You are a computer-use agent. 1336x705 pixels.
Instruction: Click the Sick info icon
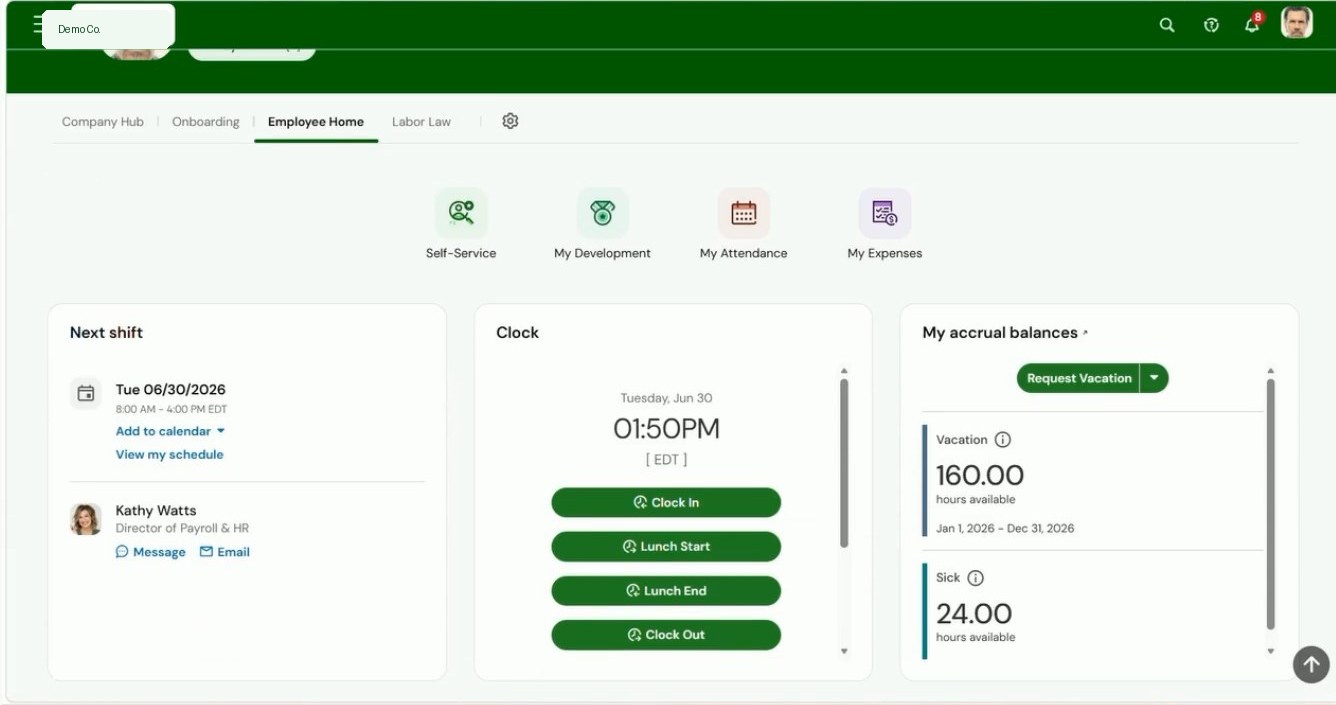(x=976, y=578)
